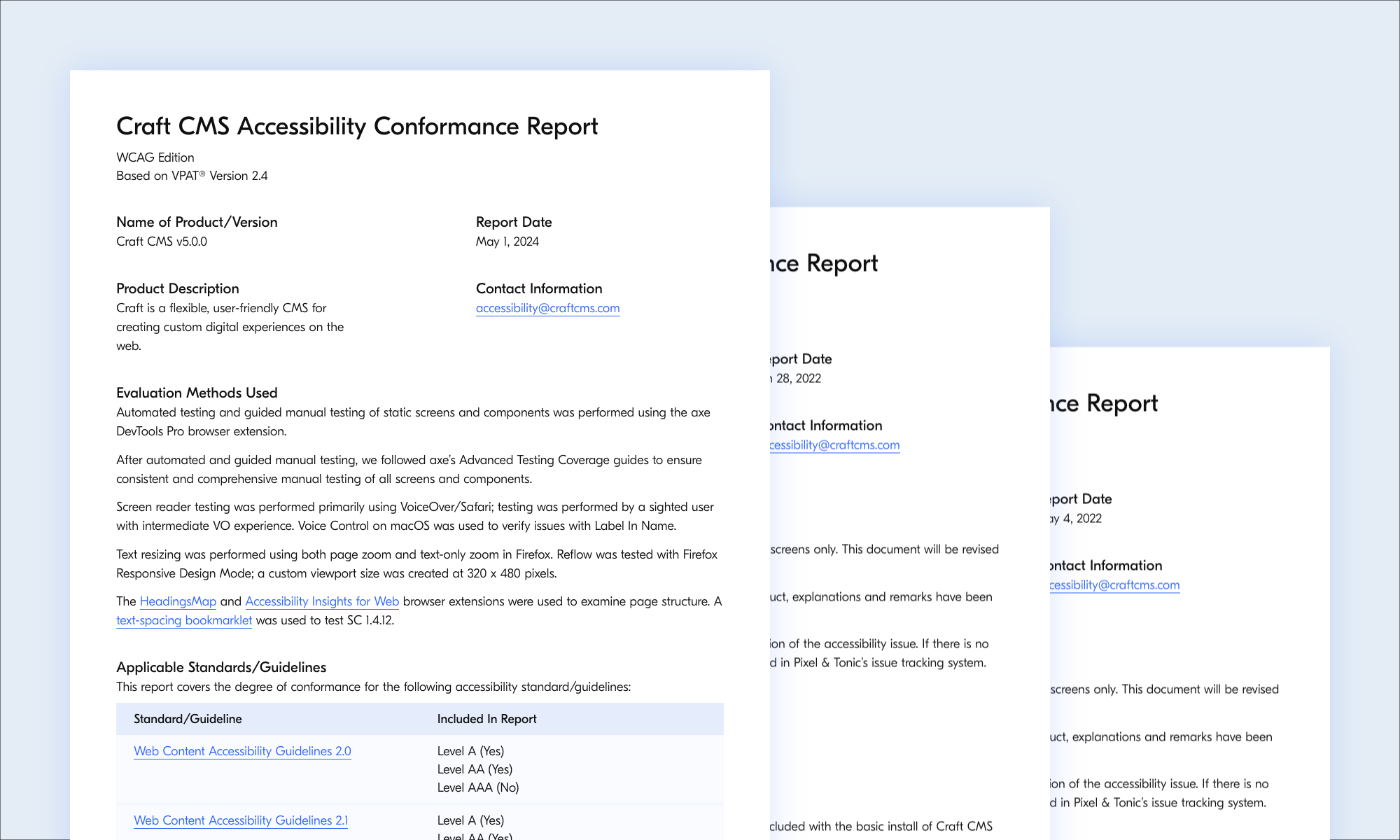The image size is (1400, 840).
Task: Open email link in the 2022 middle report
Action: [834, 445]
